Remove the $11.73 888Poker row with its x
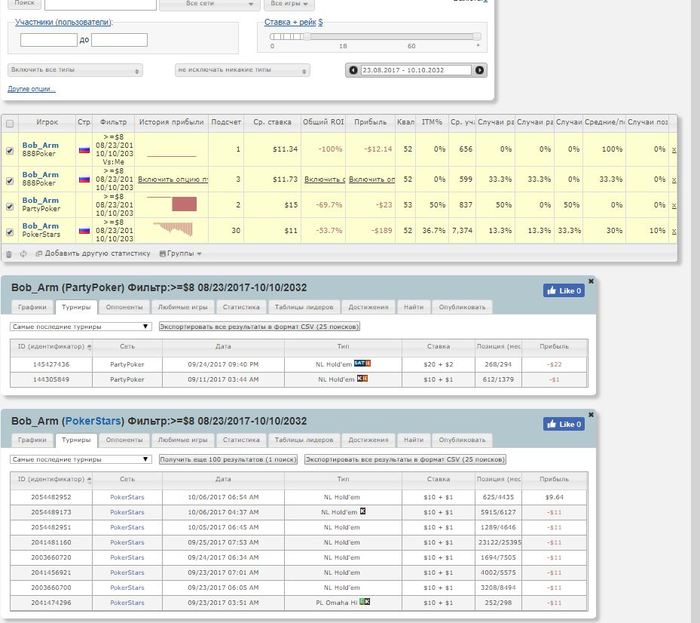Screen dimensions: 700x623 coord(674,179)
